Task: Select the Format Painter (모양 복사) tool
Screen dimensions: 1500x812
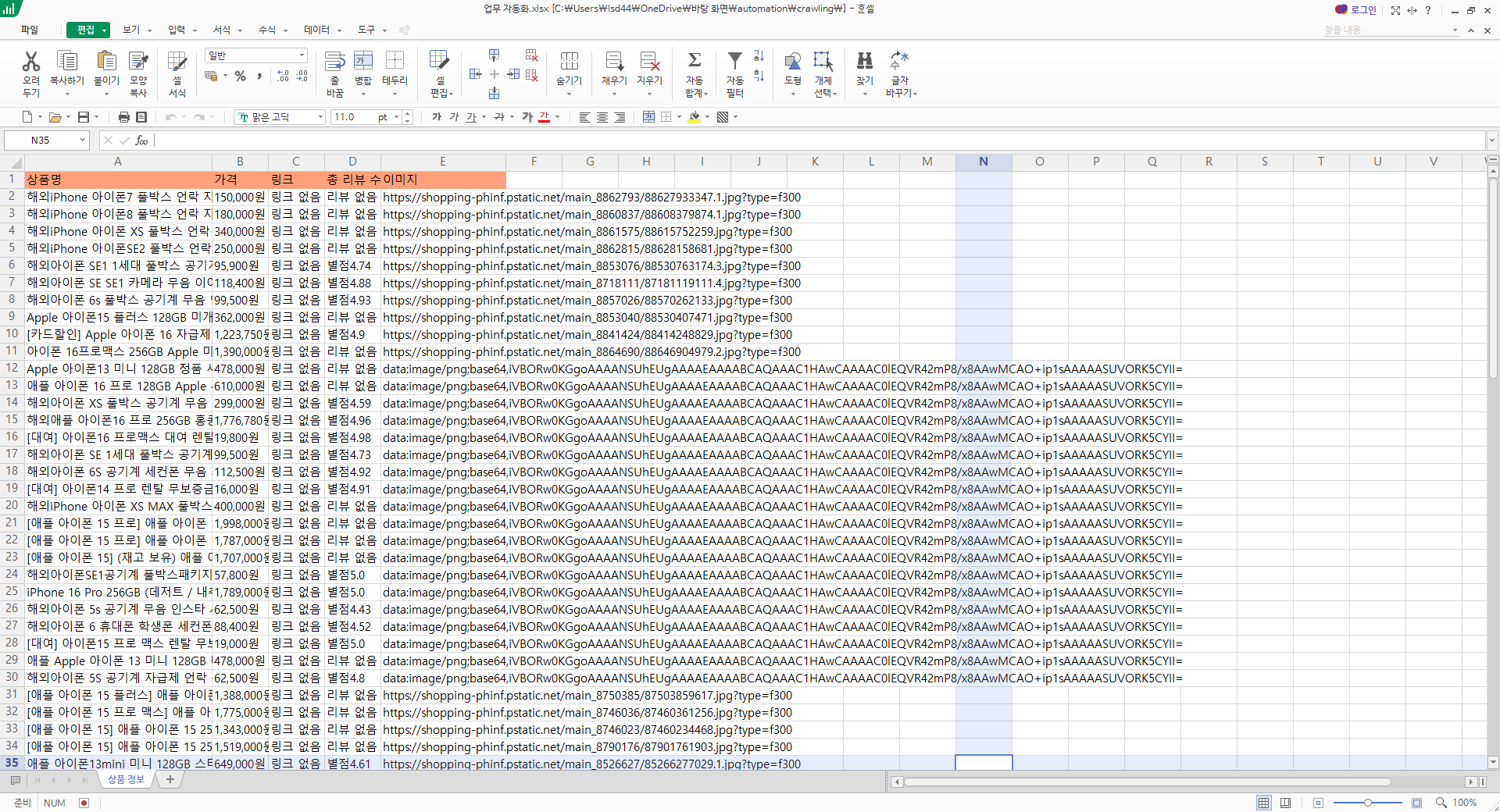Action: (138, 62)
